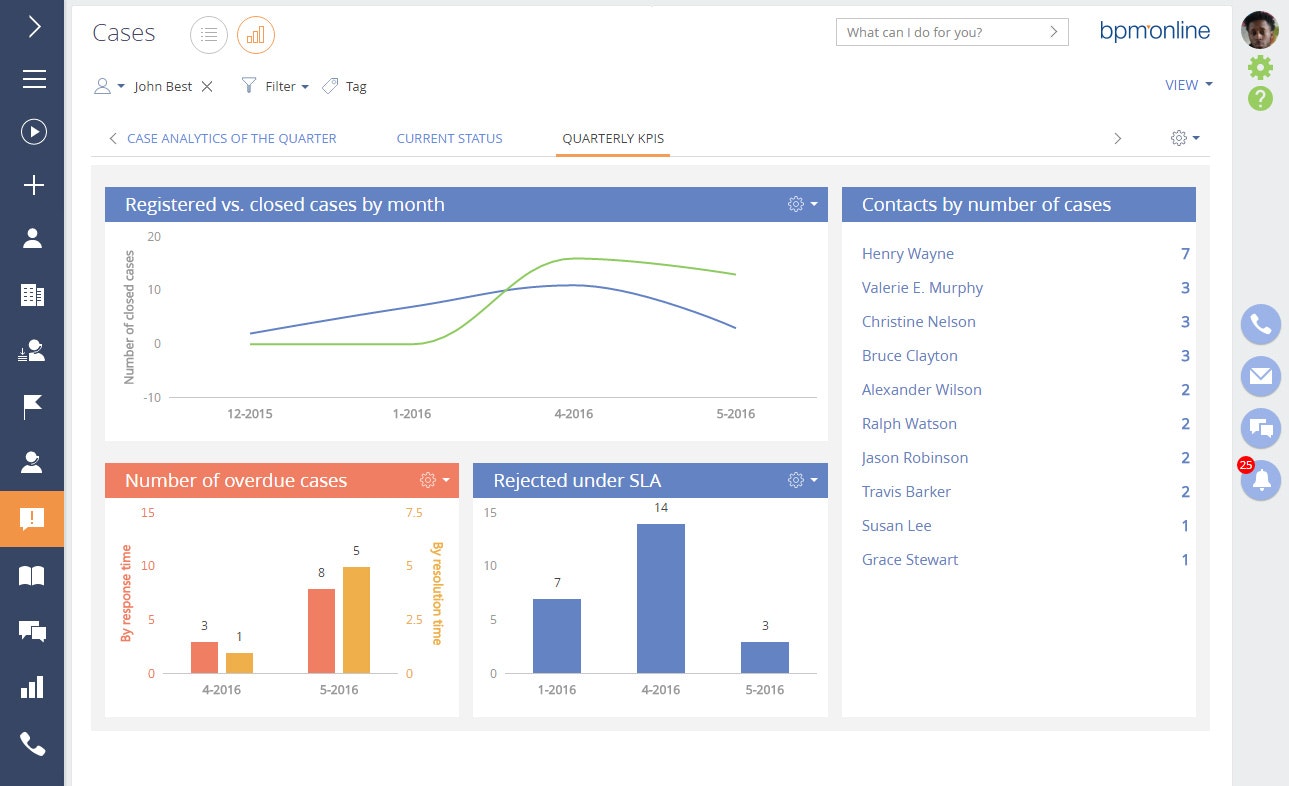
Task: Open the Quarterly KPIs tab
Action: (x=612, y=138)
